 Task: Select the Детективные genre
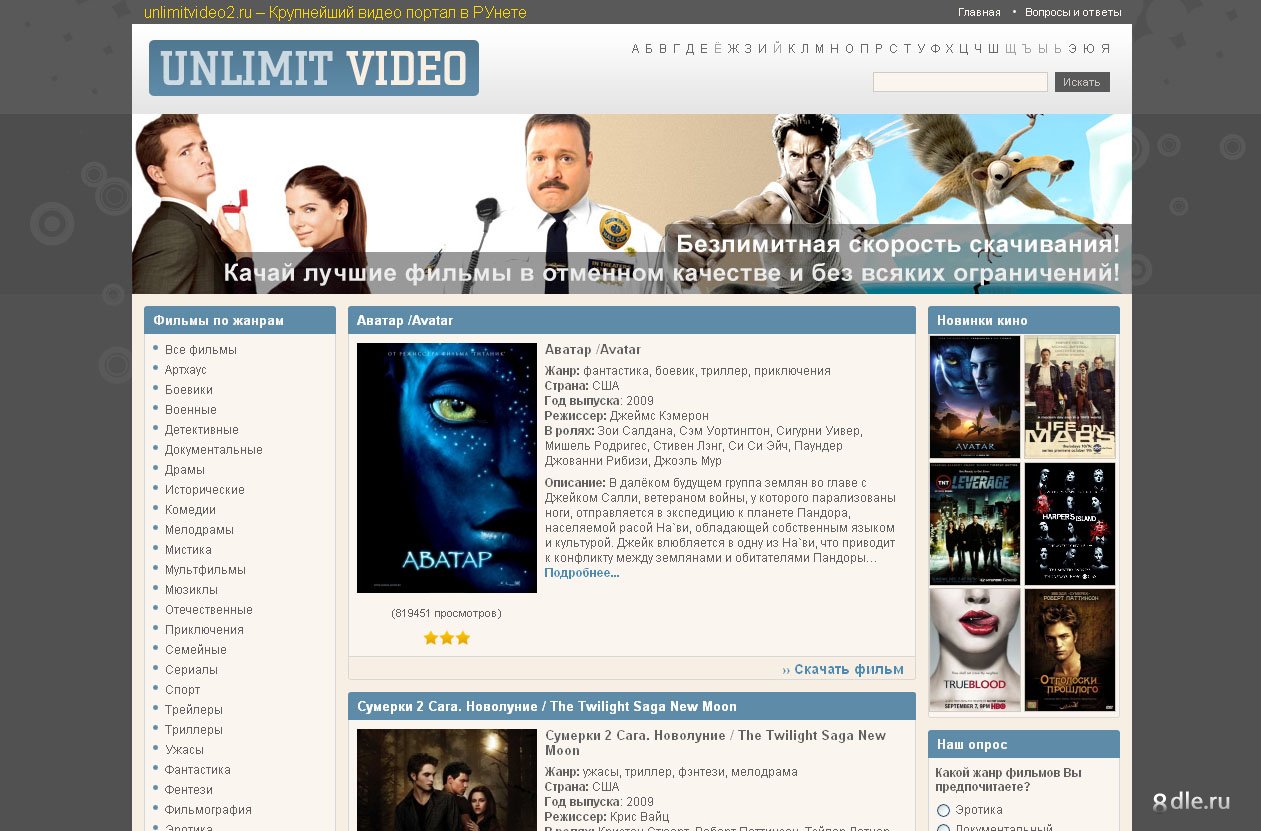[x=202, y=430]
